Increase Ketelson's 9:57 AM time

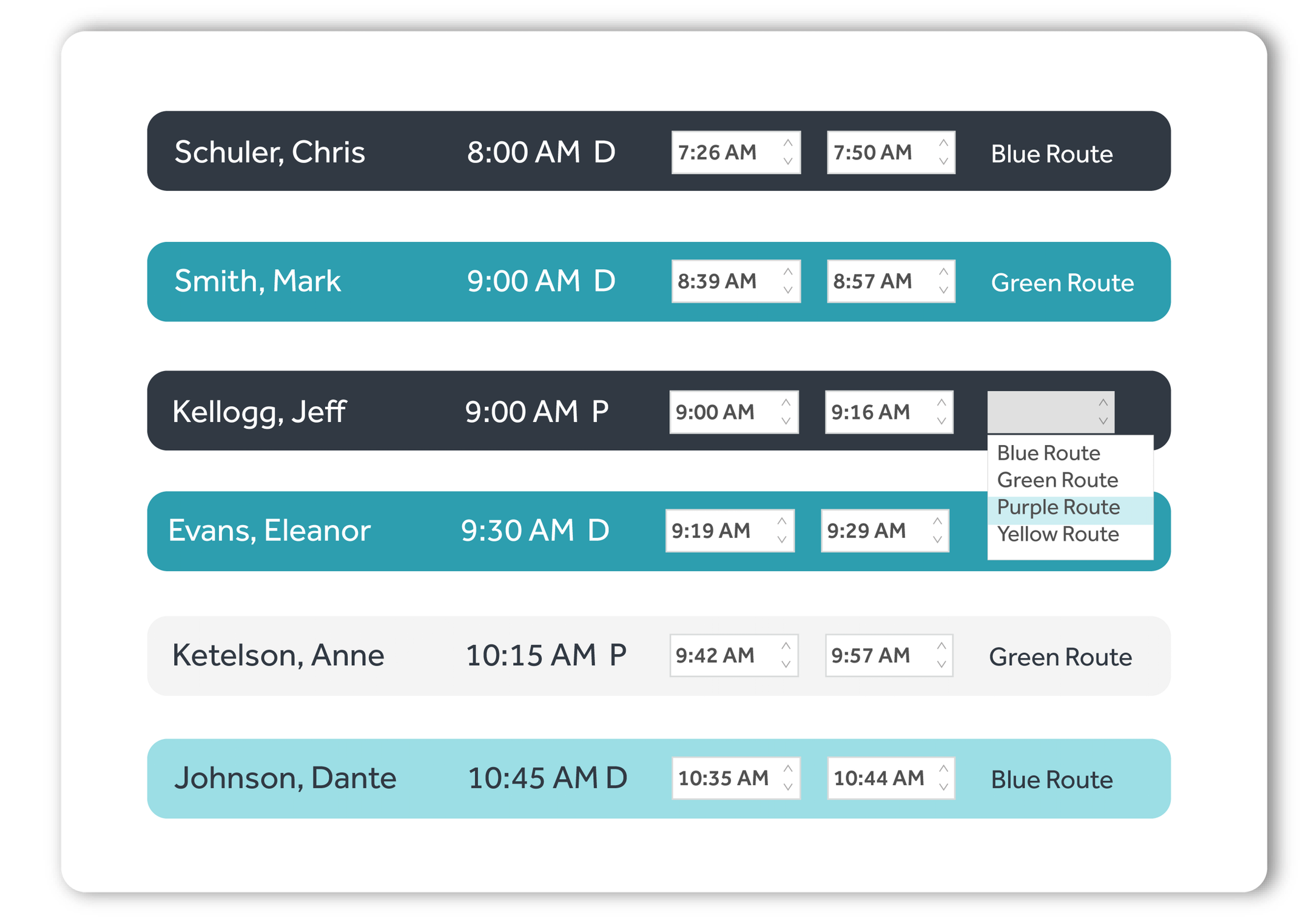(x=941, y=646)
